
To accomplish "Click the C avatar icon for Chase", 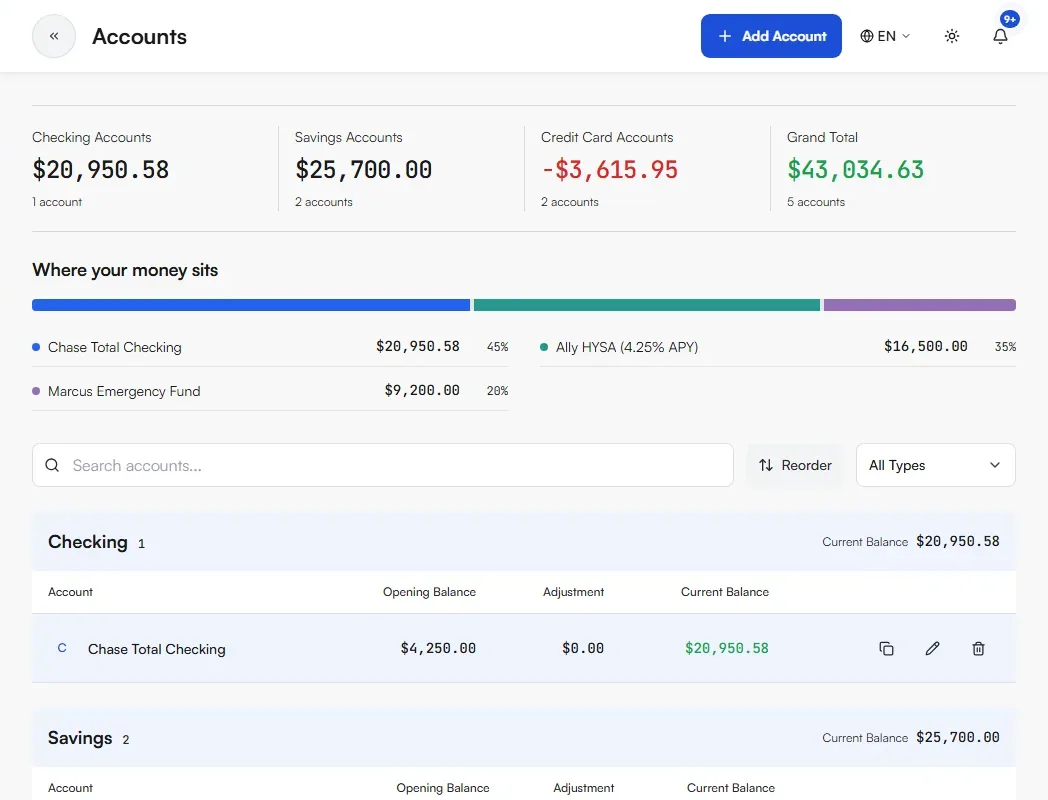I will (62, 648).
